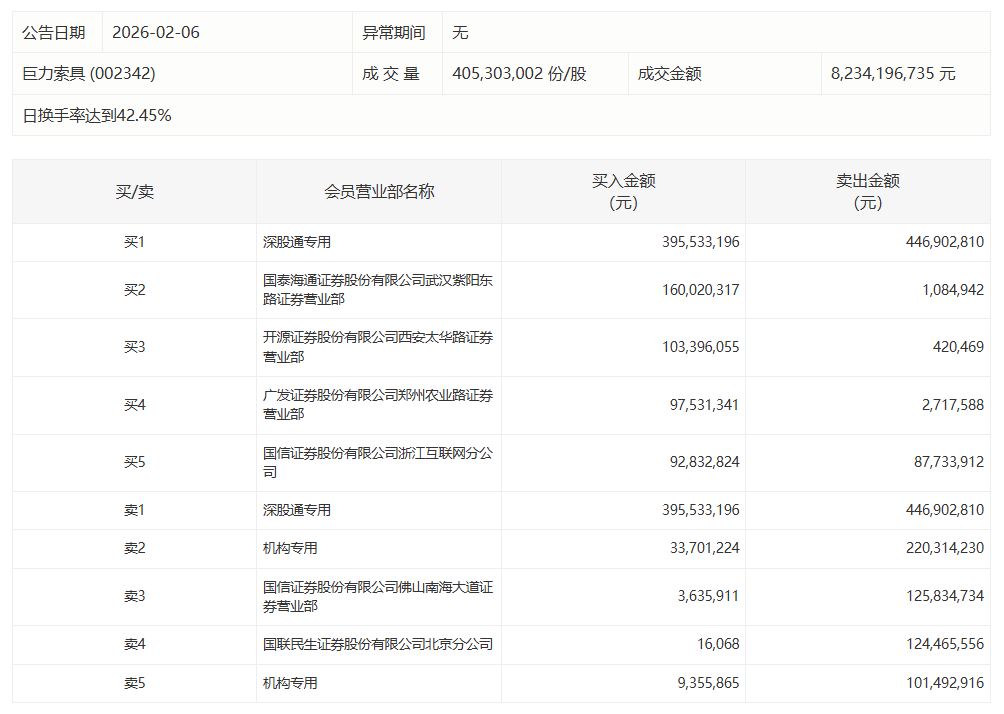Click the 巨力索具 (002342) stock name
This screenshot has height=714, width=1004.
89,74
